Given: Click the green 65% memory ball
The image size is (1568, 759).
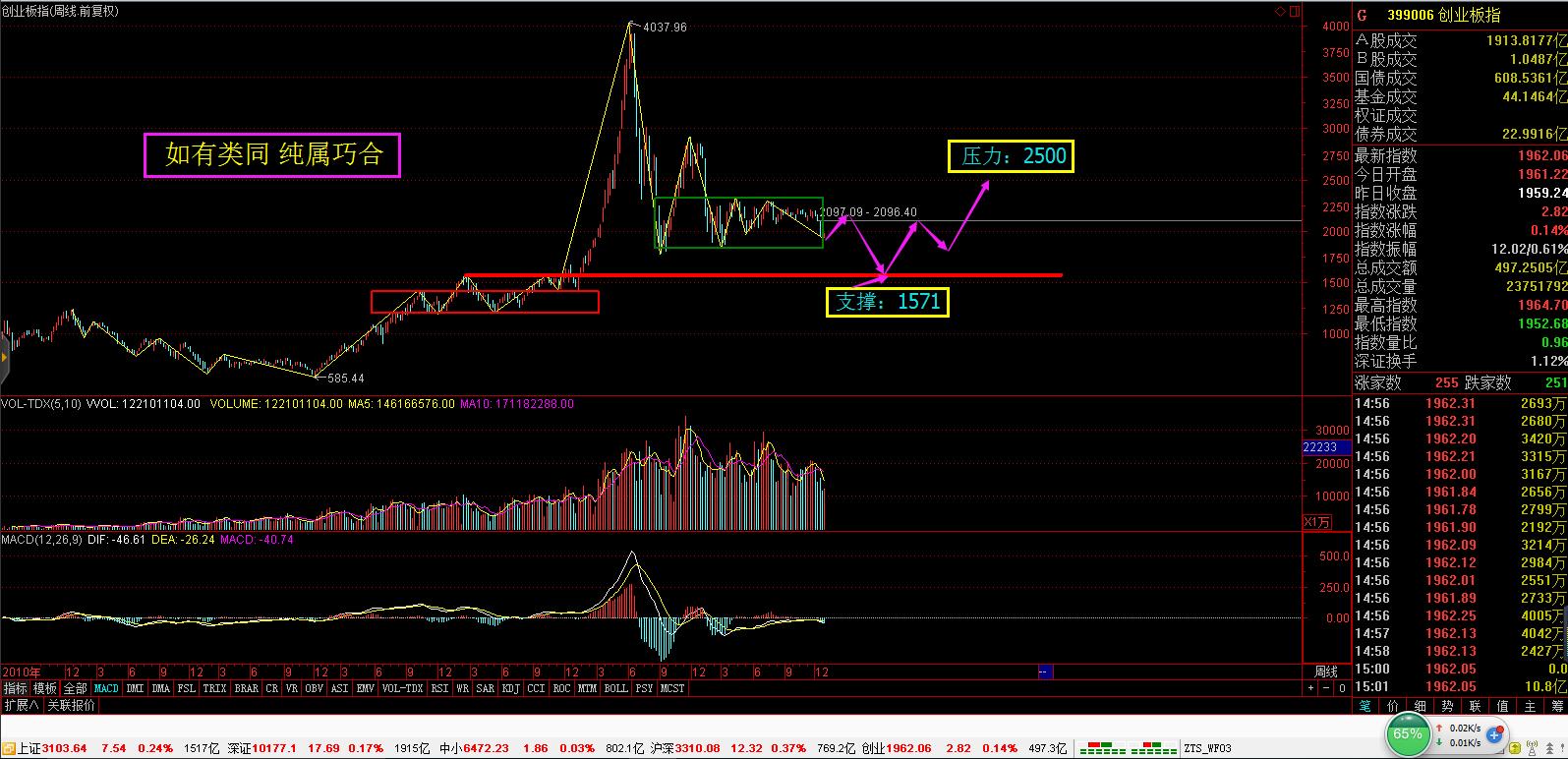Looking at the screenshot, I should (x=1408, y=734).
